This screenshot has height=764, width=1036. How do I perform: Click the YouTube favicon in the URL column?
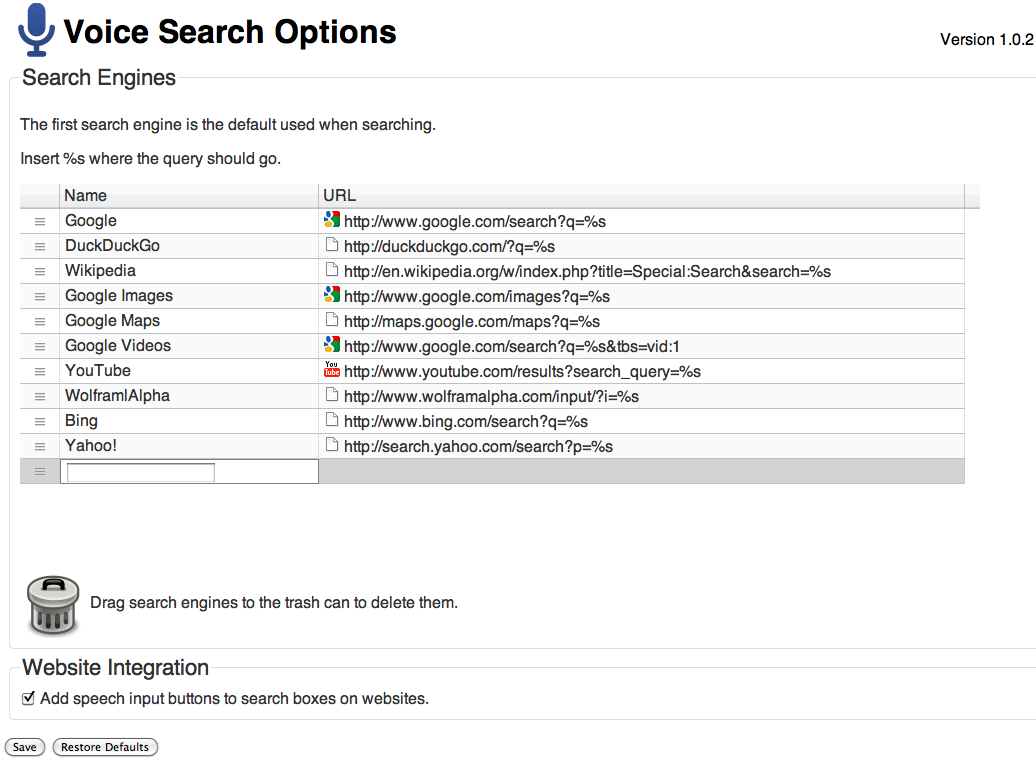coord(330,370)
